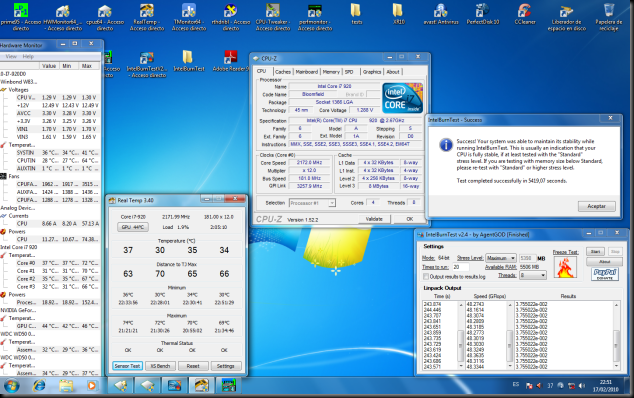This screenshot has height=398, width=634.
Task: Click the Windows Start orb
Action: point(11,386)
